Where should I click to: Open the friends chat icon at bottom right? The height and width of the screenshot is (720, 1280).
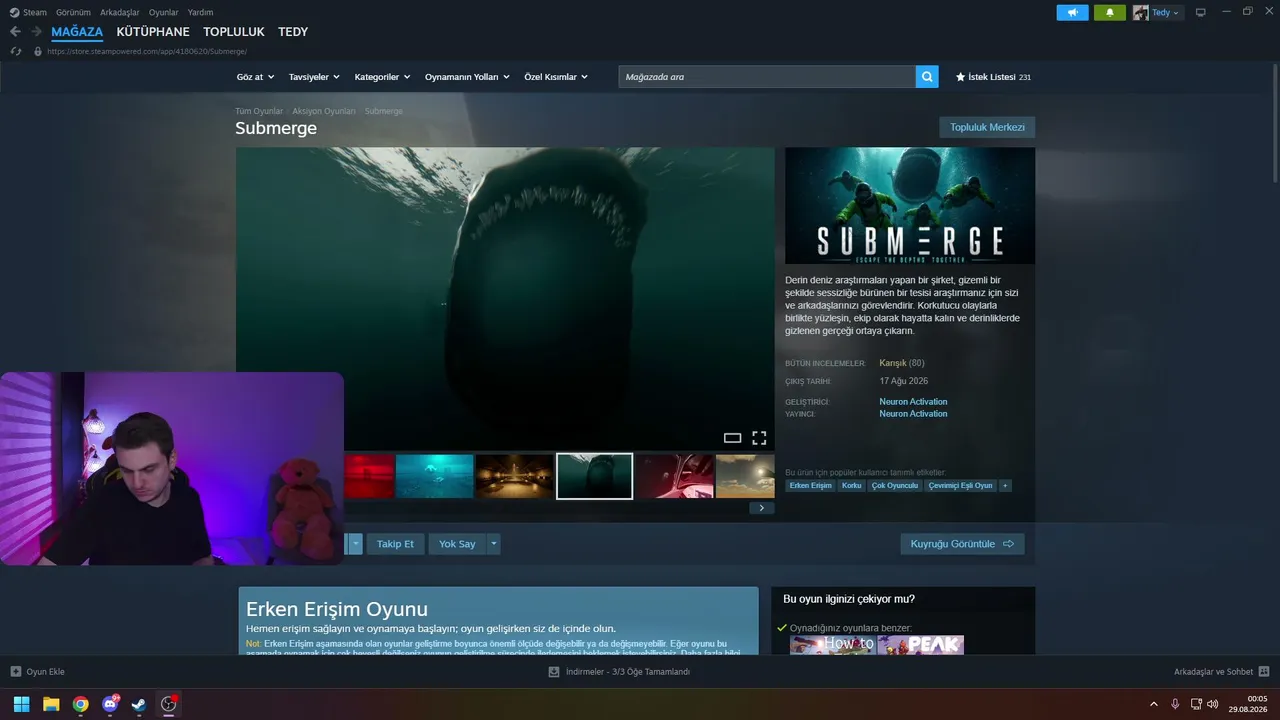(1263, 672)
